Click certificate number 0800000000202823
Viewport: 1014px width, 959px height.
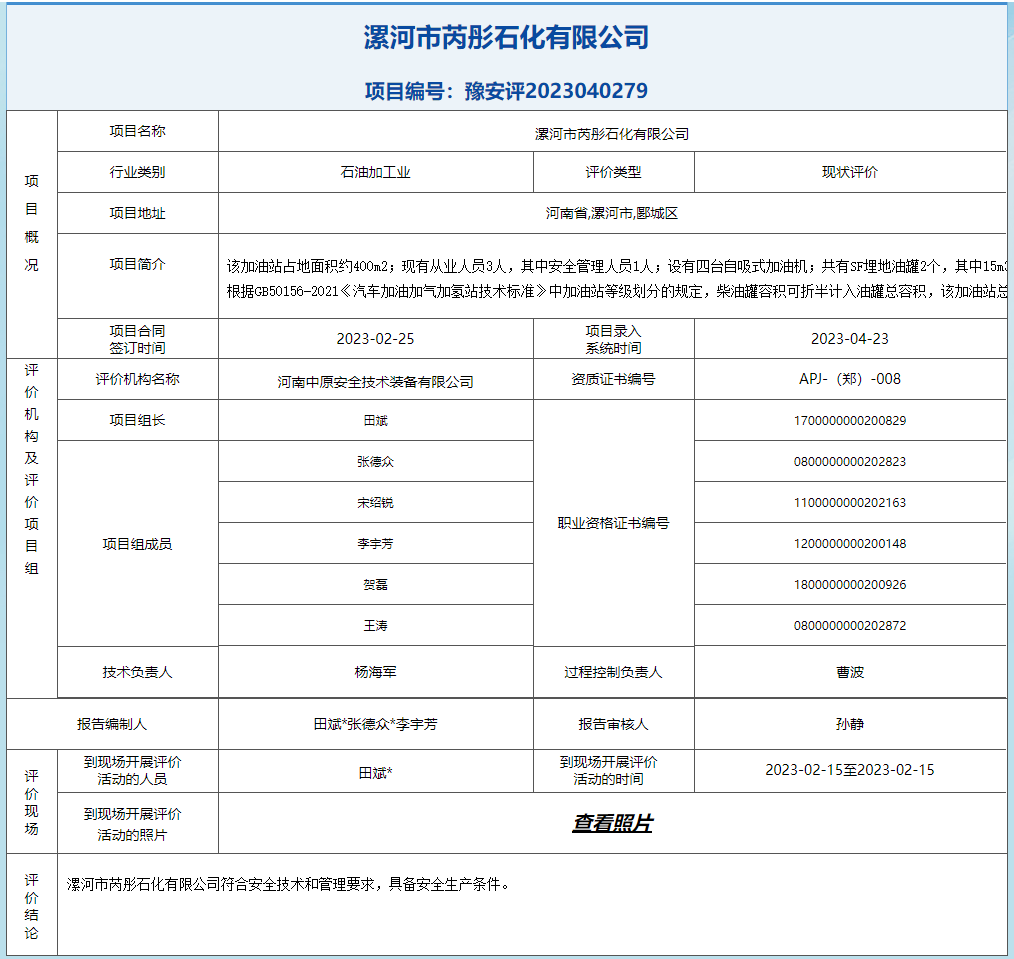[x=850, y=462]
